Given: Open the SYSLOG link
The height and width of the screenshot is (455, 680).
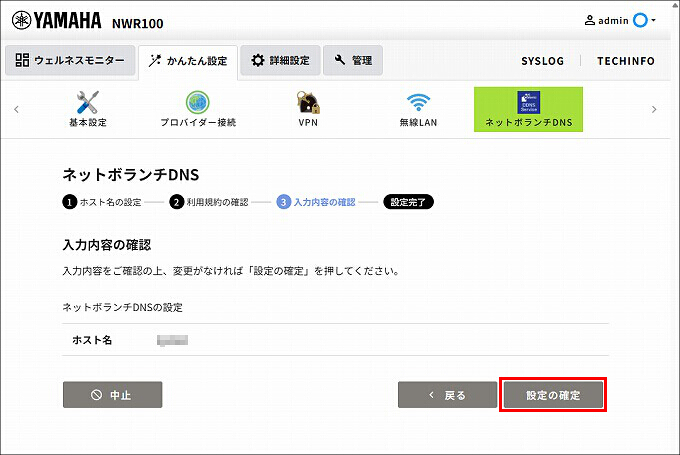Looking at the screenshot, I should 543,61.
